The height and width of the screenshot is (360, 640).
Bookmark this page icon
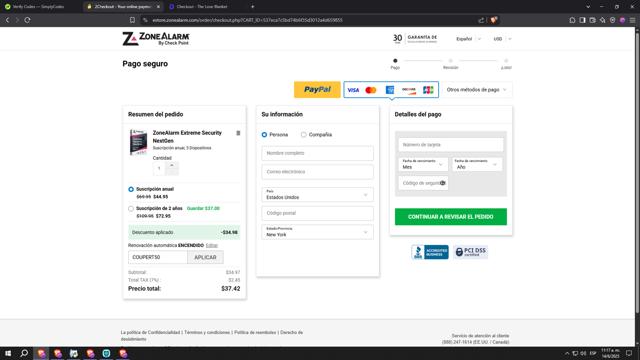132,20
